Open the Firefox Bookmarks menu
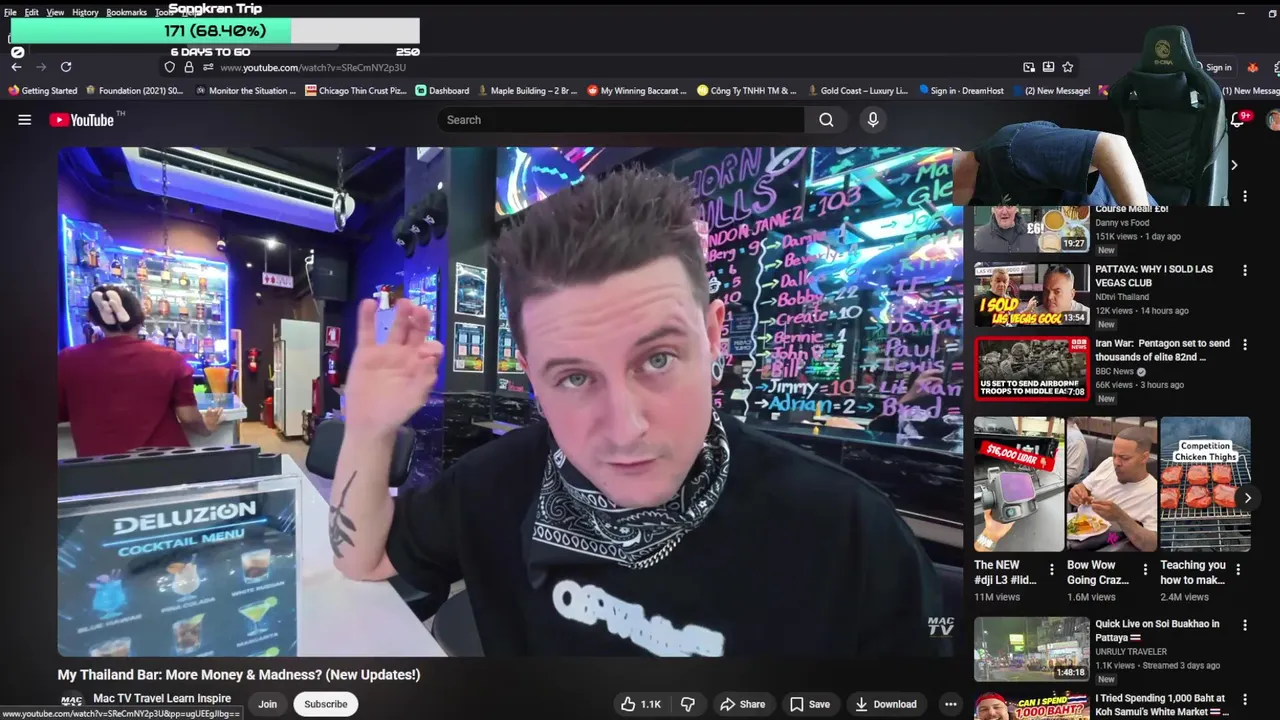 coord(126,12)
